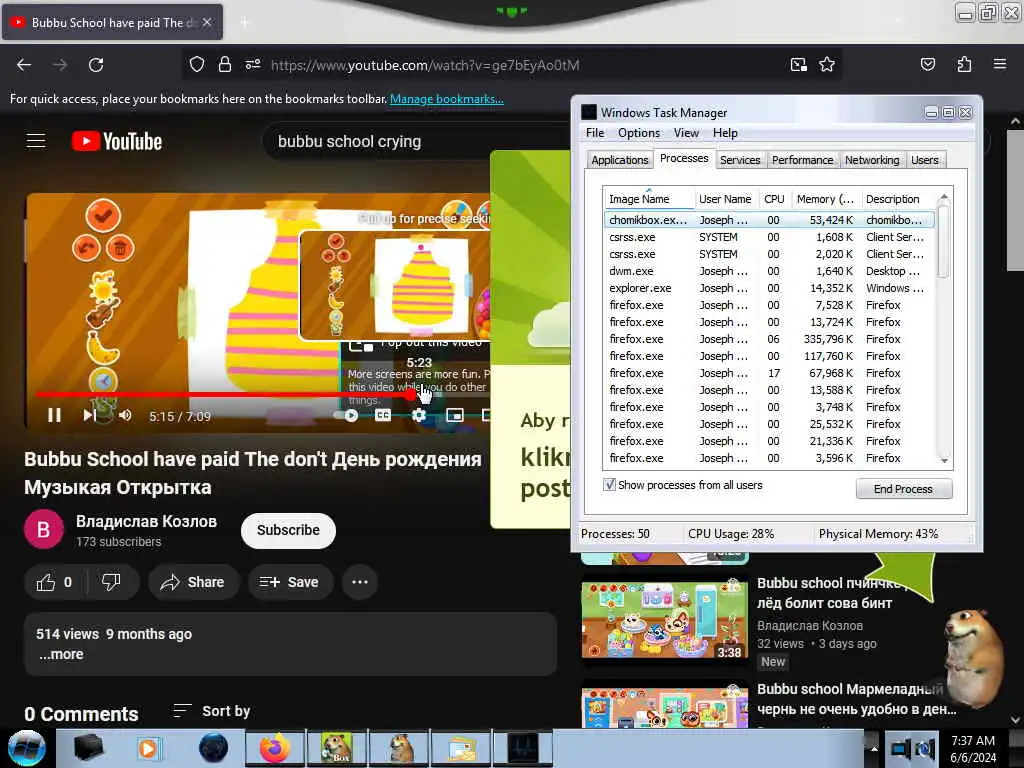The image size is (1024, 768).
Task: Dislike the video with thumbs down
Action: [x=112, y=582]
